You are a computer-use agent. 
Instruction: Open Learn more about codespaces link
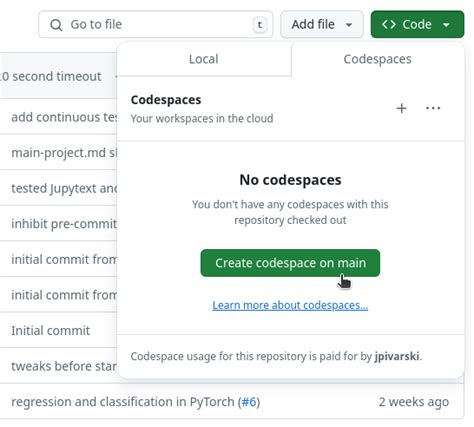[290, 305]
